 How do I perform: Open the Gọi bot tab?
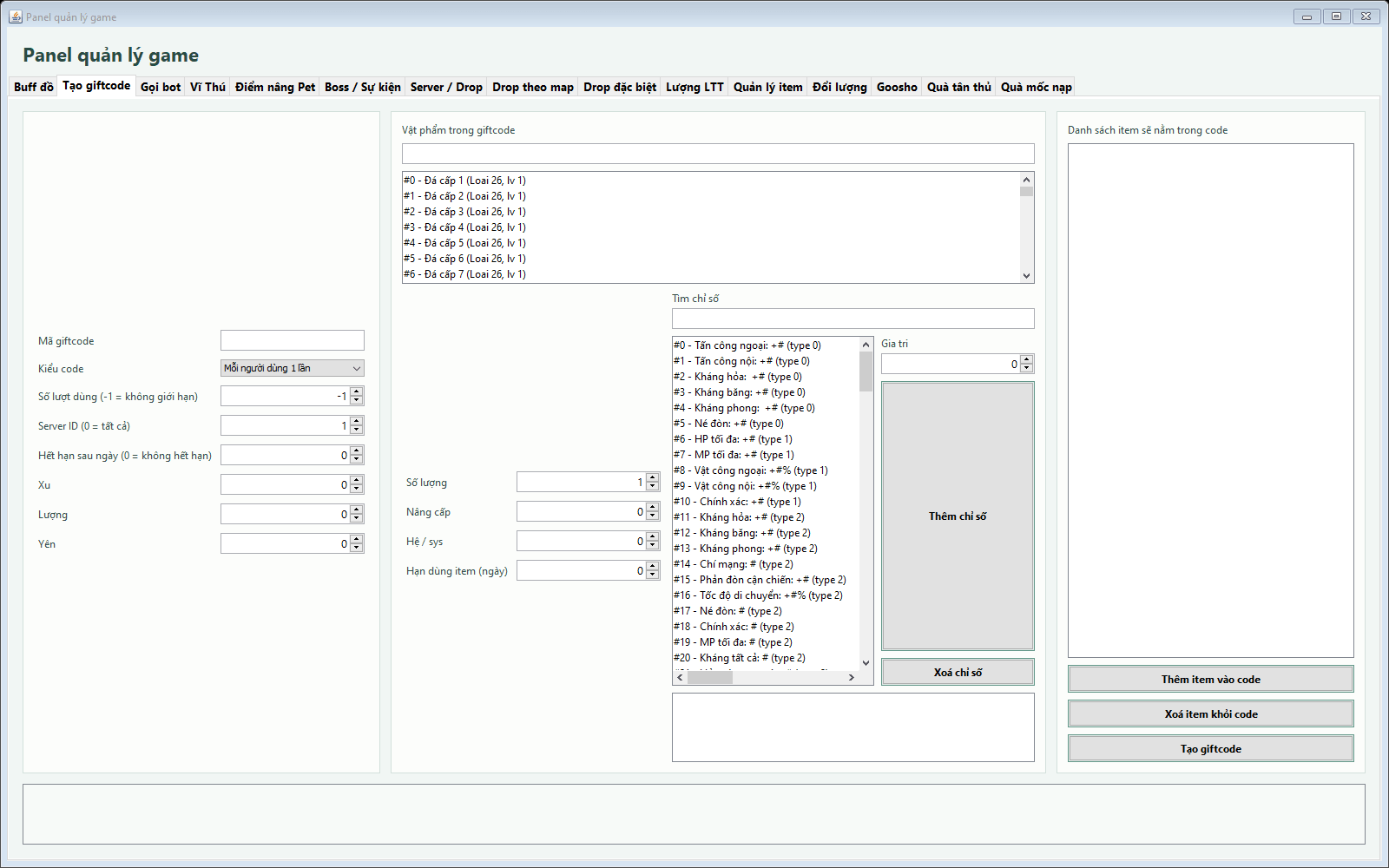tap(161, 87)
